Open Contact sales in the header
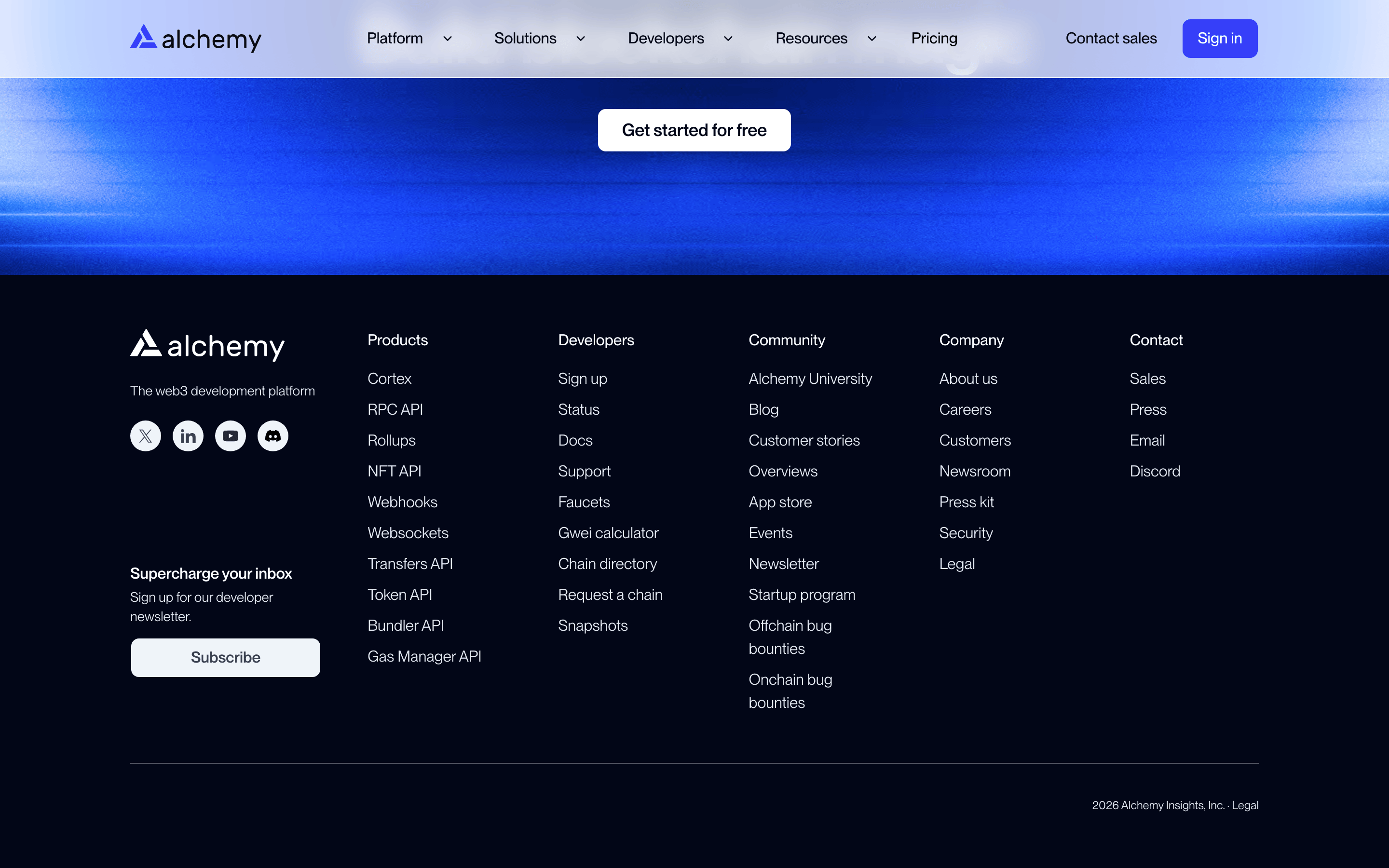1389x868 pixels. [1111, 39]
